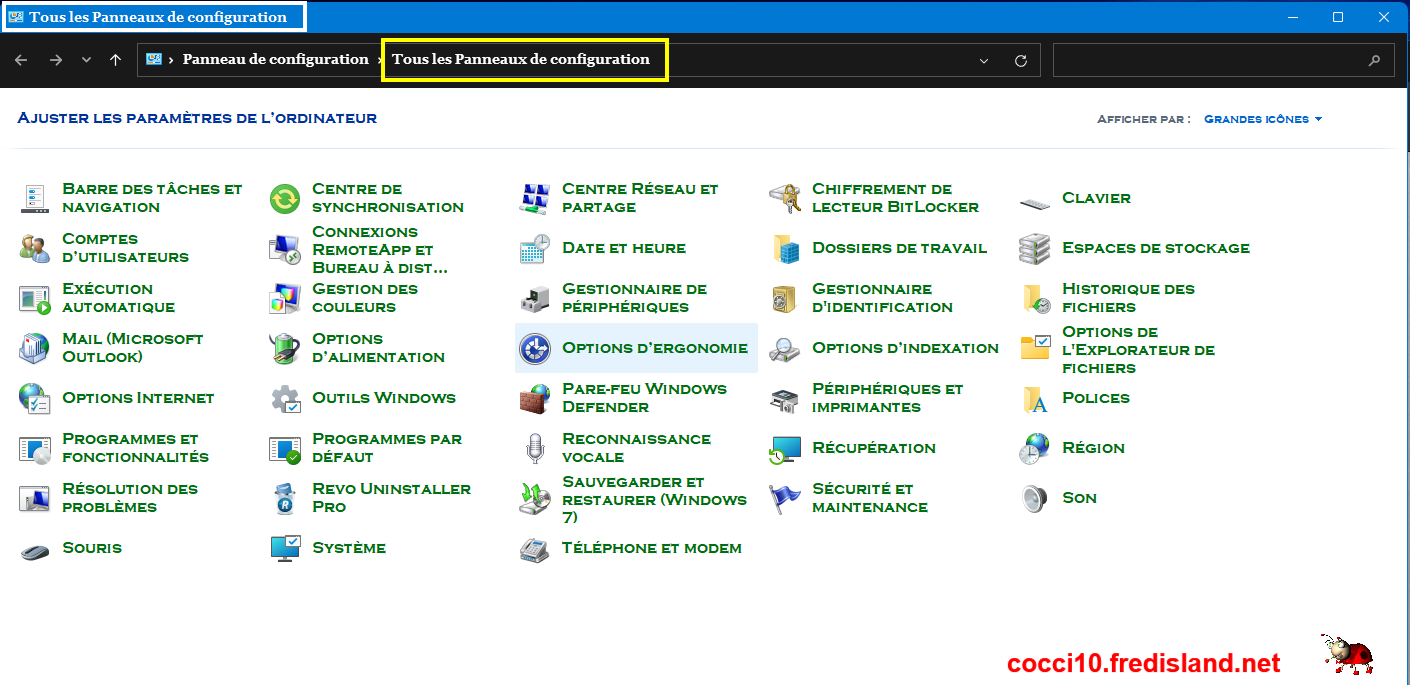
Task: Refresh the Control Panel view
Action: tap(1021, 60)
